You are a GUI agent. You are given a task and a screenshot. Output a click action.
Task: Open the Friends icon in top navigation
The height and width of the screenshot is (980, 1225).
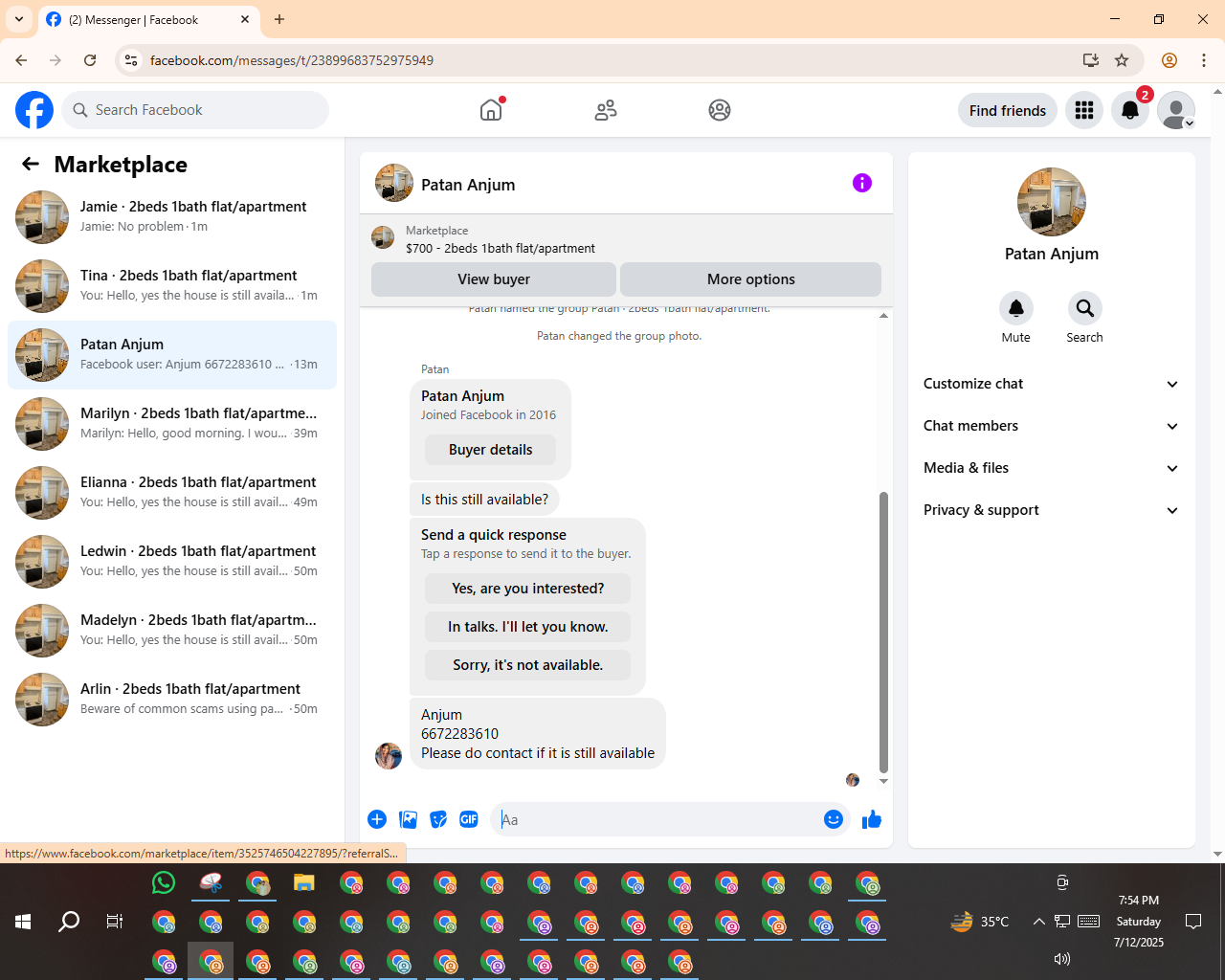[606, 110]
